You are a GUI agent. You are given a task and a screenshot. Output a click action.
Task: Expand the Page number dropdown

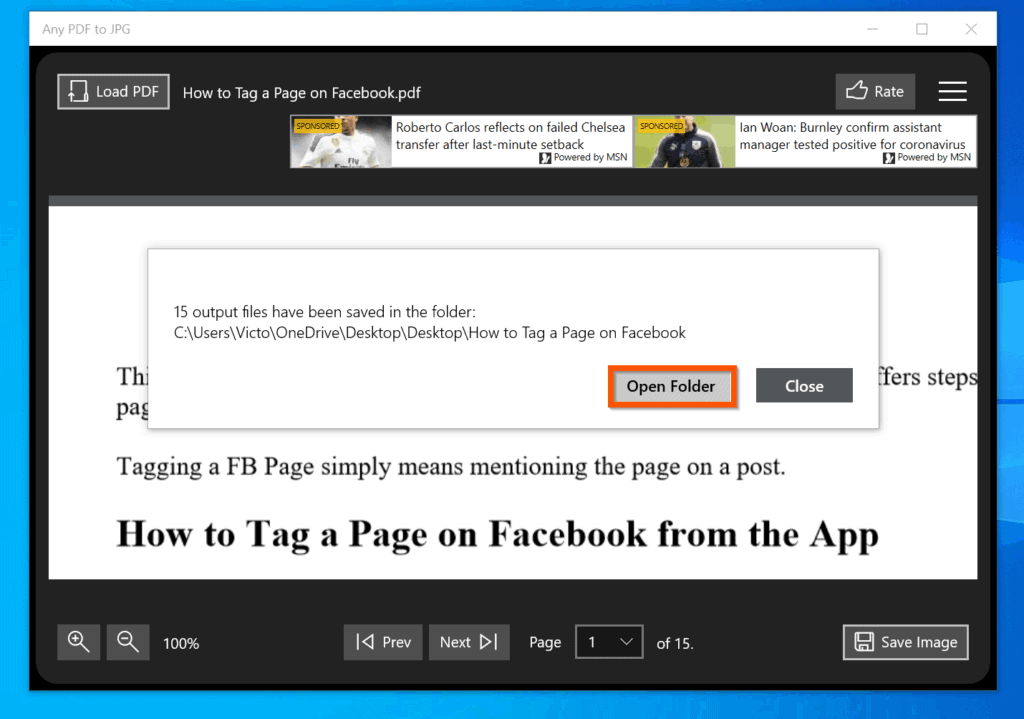point(609,642)
